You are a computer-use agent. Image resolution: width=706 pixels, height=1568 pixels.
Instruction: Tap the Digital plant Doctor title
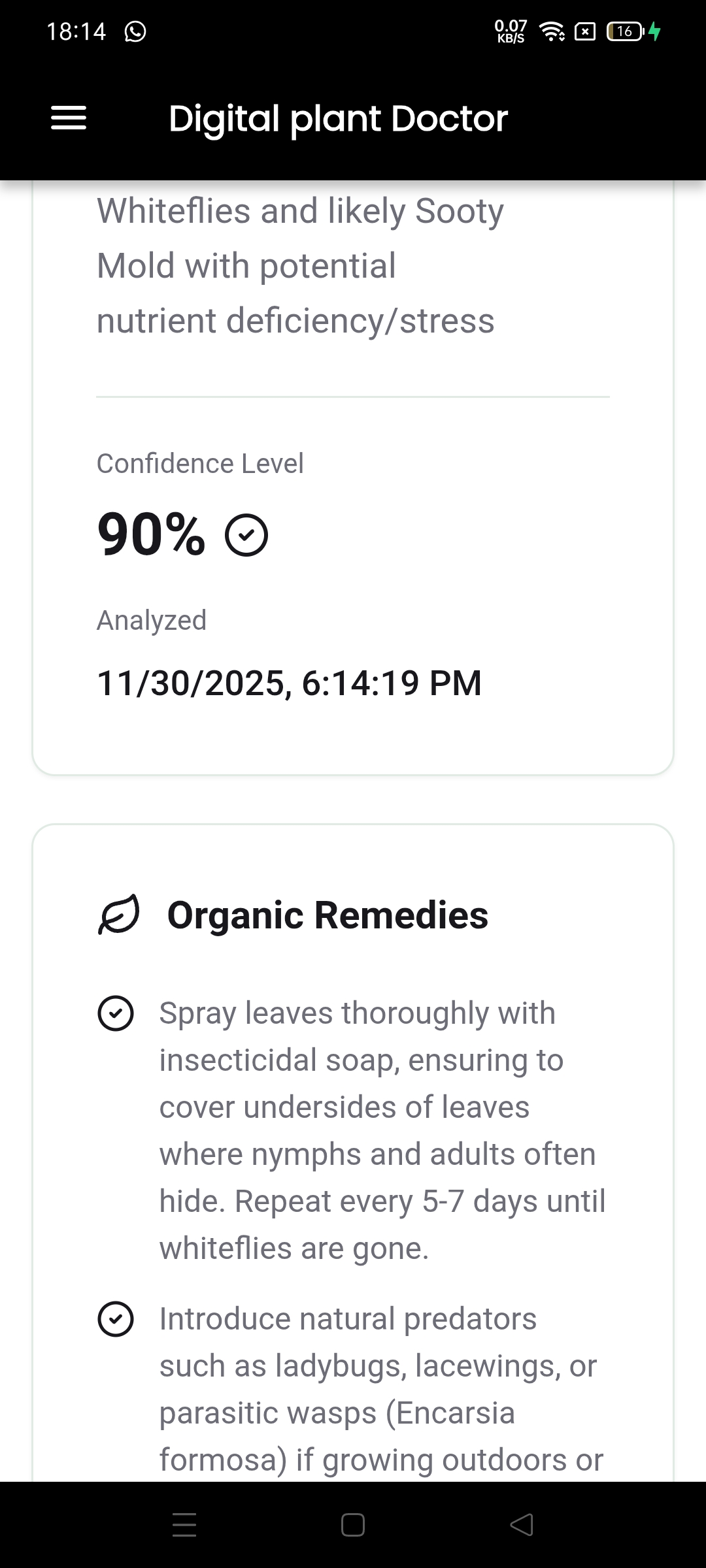pos(338,118)
